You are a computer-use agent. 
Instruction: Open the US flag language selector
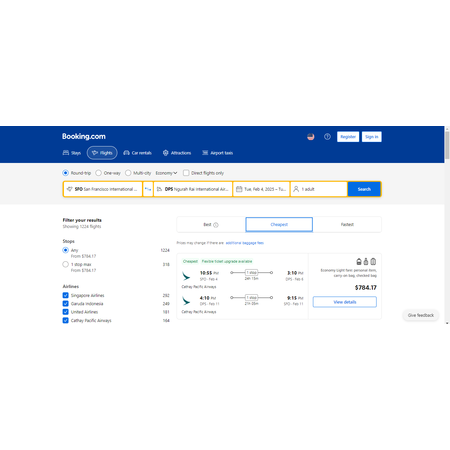click(311, 137)
